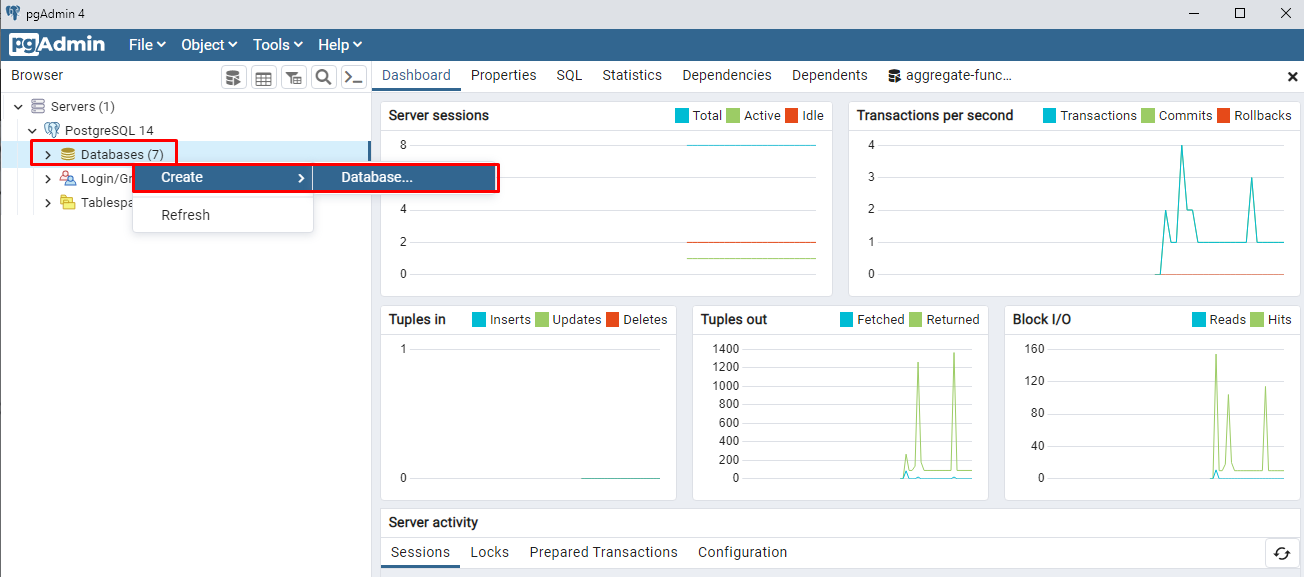
Task: Switch to the SQL tab
Action: (569, 75)
